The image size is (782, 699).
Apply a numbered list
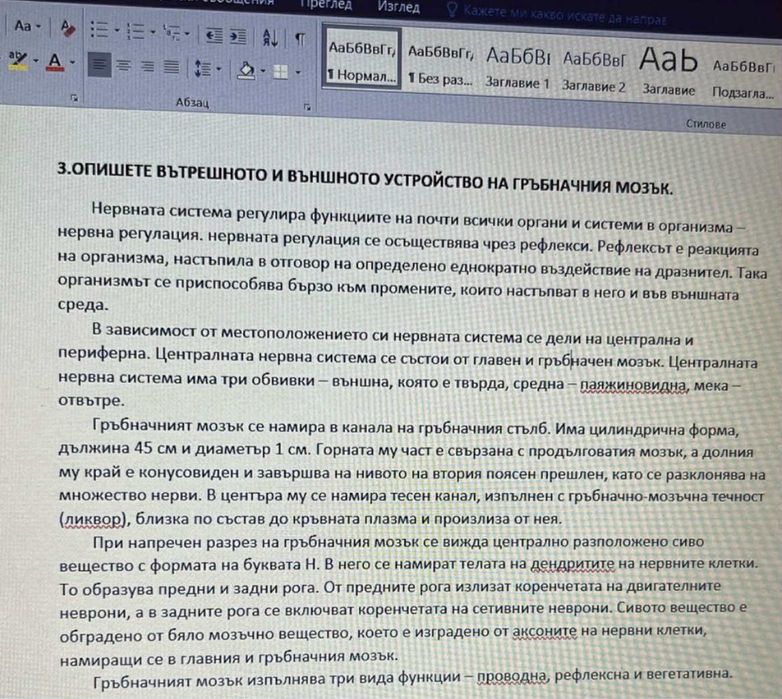pos(135,31)
